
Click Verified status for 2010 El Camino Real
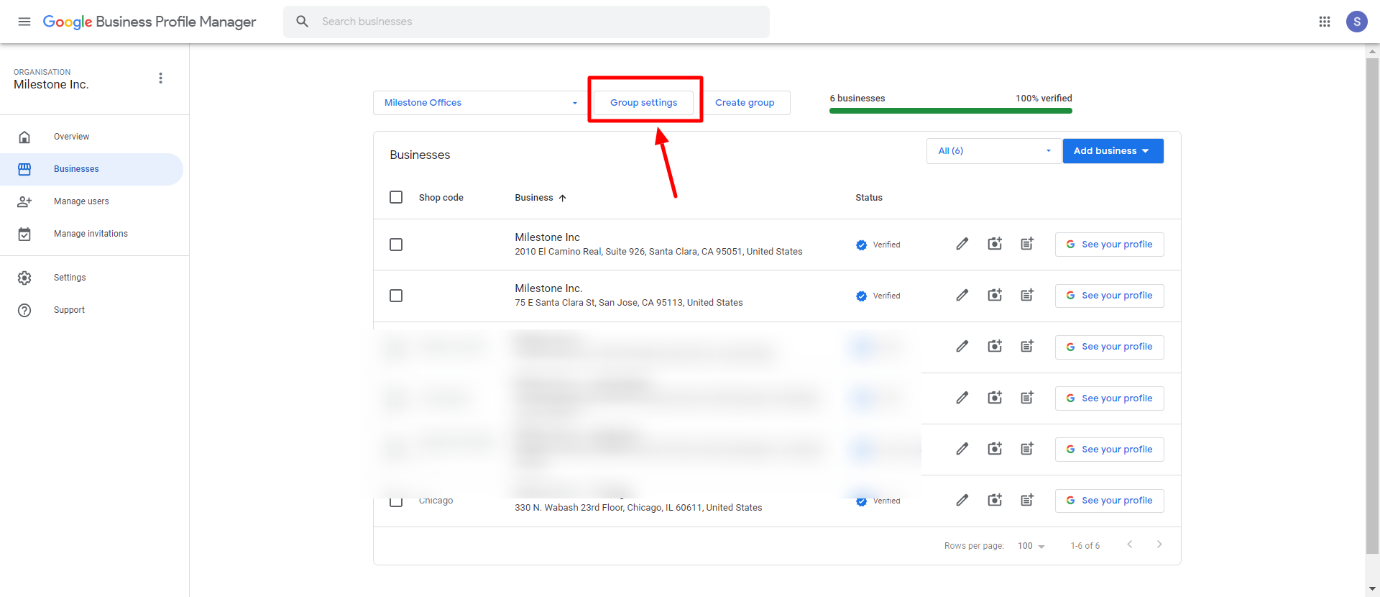pos(878,244)
